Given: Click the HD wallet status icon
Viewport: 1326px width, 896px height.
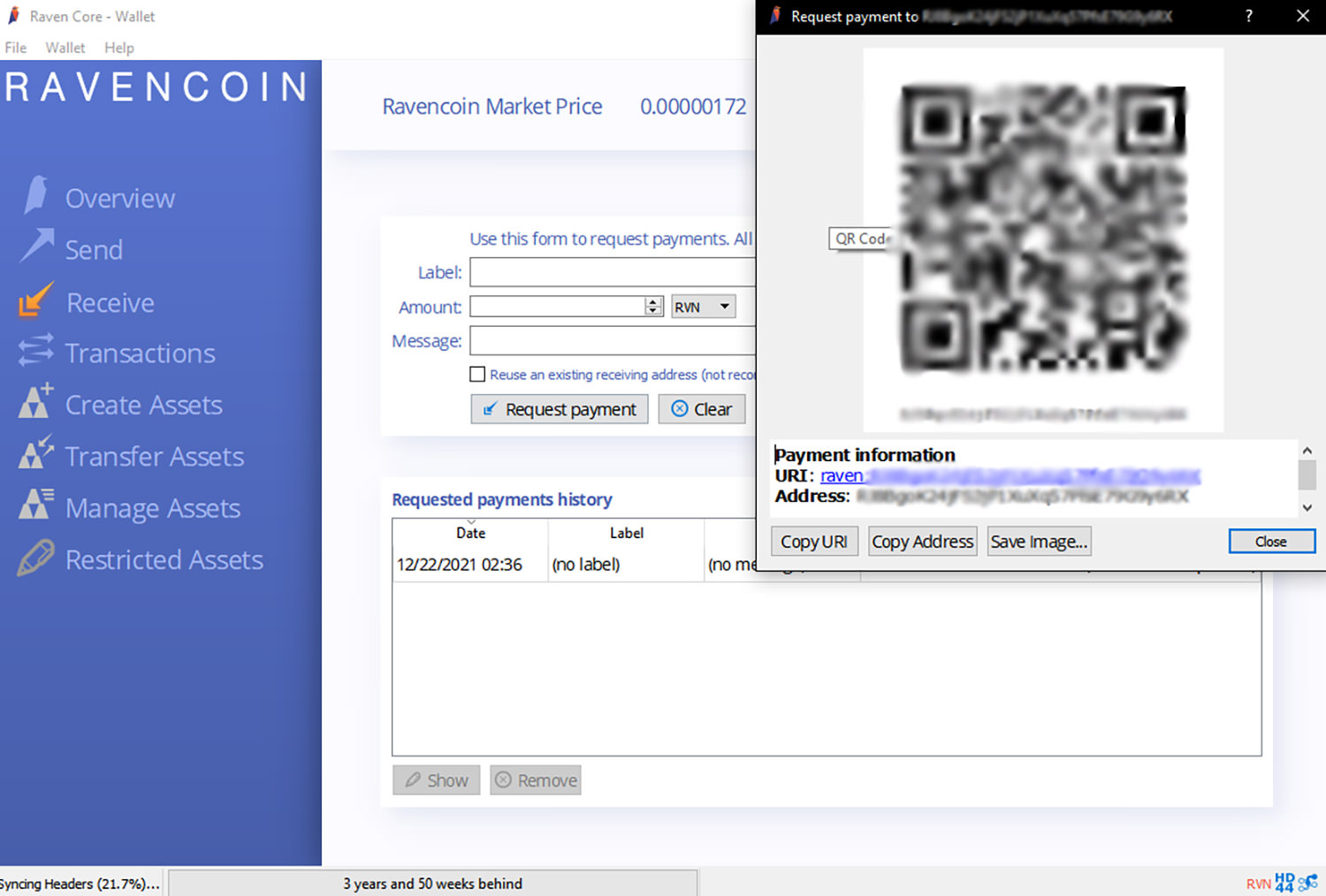Looking at the screenshot, I should click(x=1284, y=882).
